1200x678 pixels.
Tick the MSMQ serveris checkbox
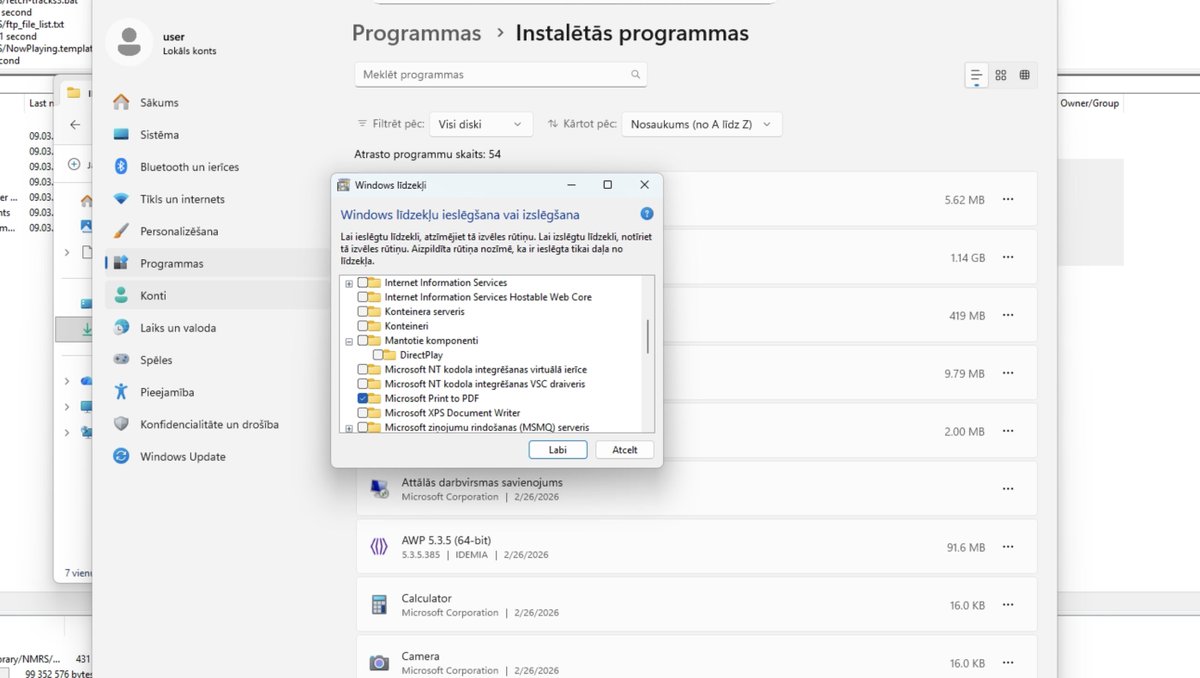363,427
